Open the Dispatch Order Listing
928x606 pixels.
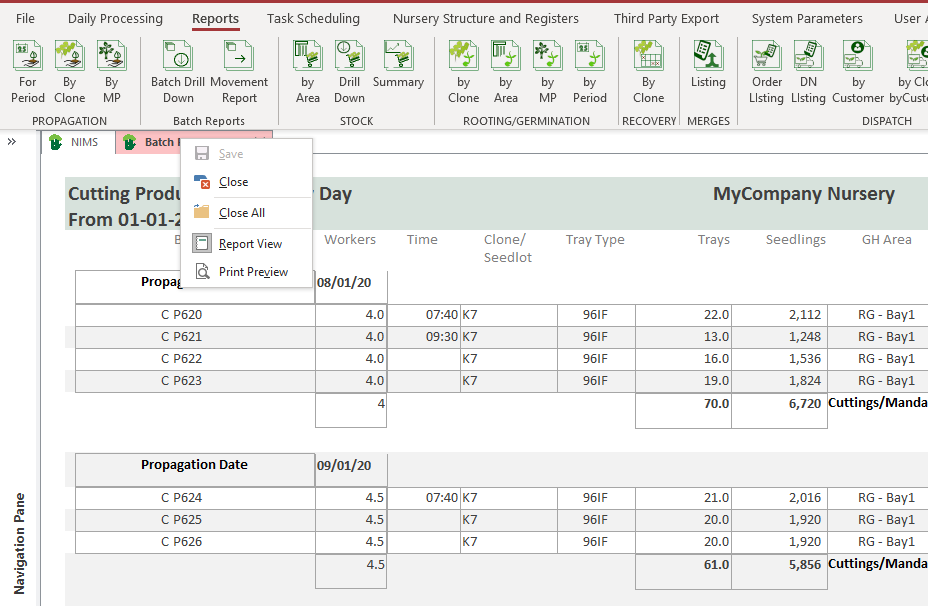[766, 72]
